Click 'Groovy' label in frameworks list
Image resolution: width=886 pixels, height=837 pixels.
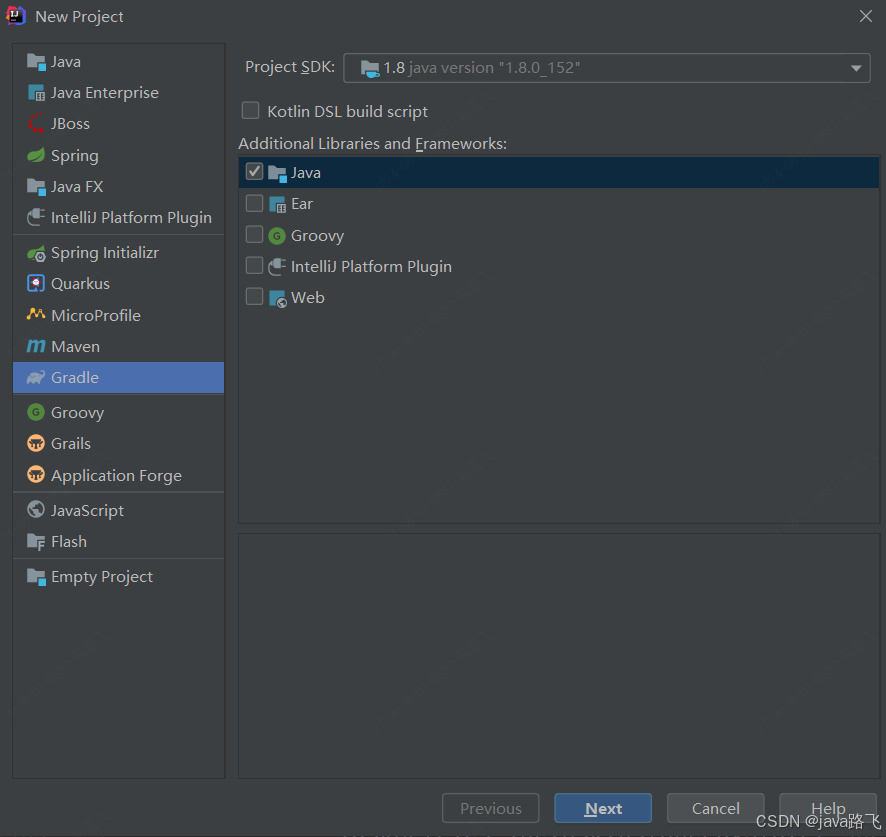[x=318, y=236]
